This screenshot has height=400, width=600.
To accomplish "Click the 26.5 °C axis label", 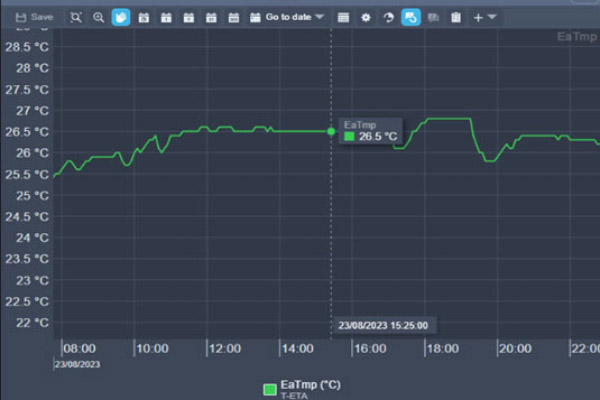I will [27, 132].
